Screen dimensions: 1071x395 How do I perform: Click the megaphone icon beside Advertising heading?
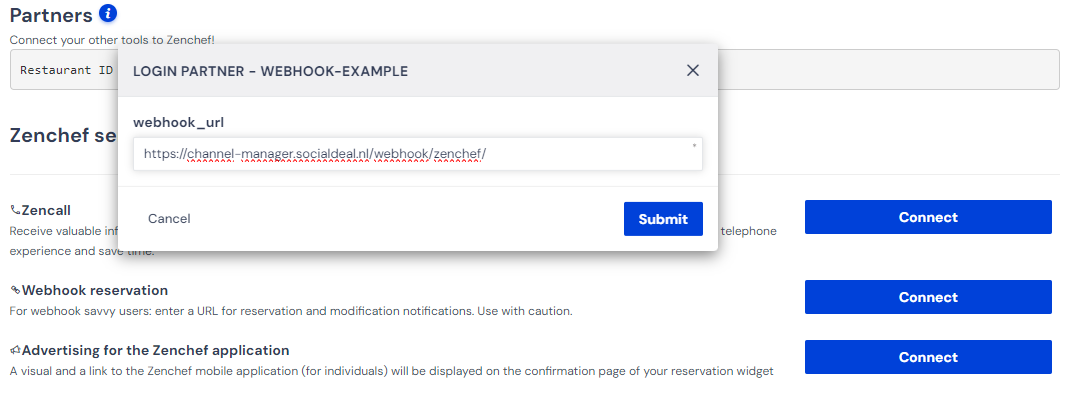pyautogui.click(x=15, y=351)
